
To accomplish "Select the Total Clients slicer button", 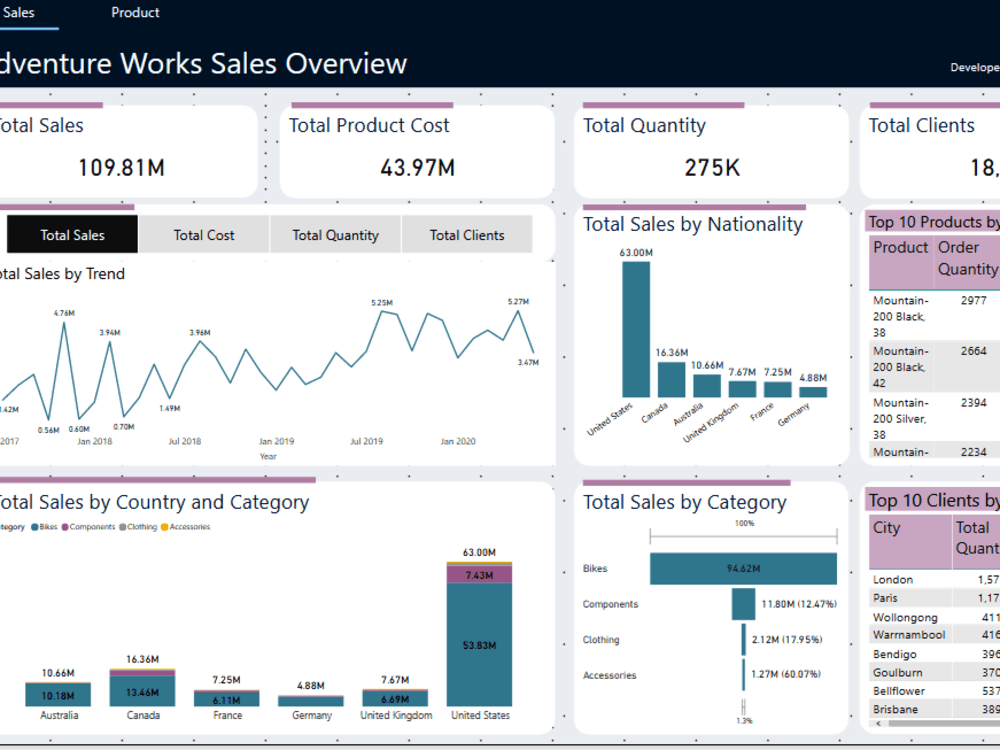I will click(x=467, y=234).
